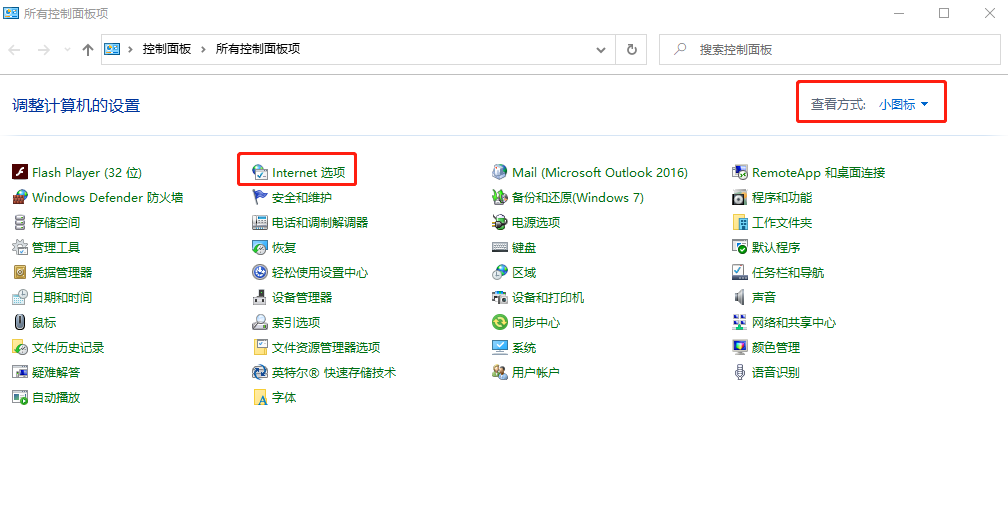
Task: Click the Mail (Microsoft Outlook 2016) icon
Action: click(500, 172)
